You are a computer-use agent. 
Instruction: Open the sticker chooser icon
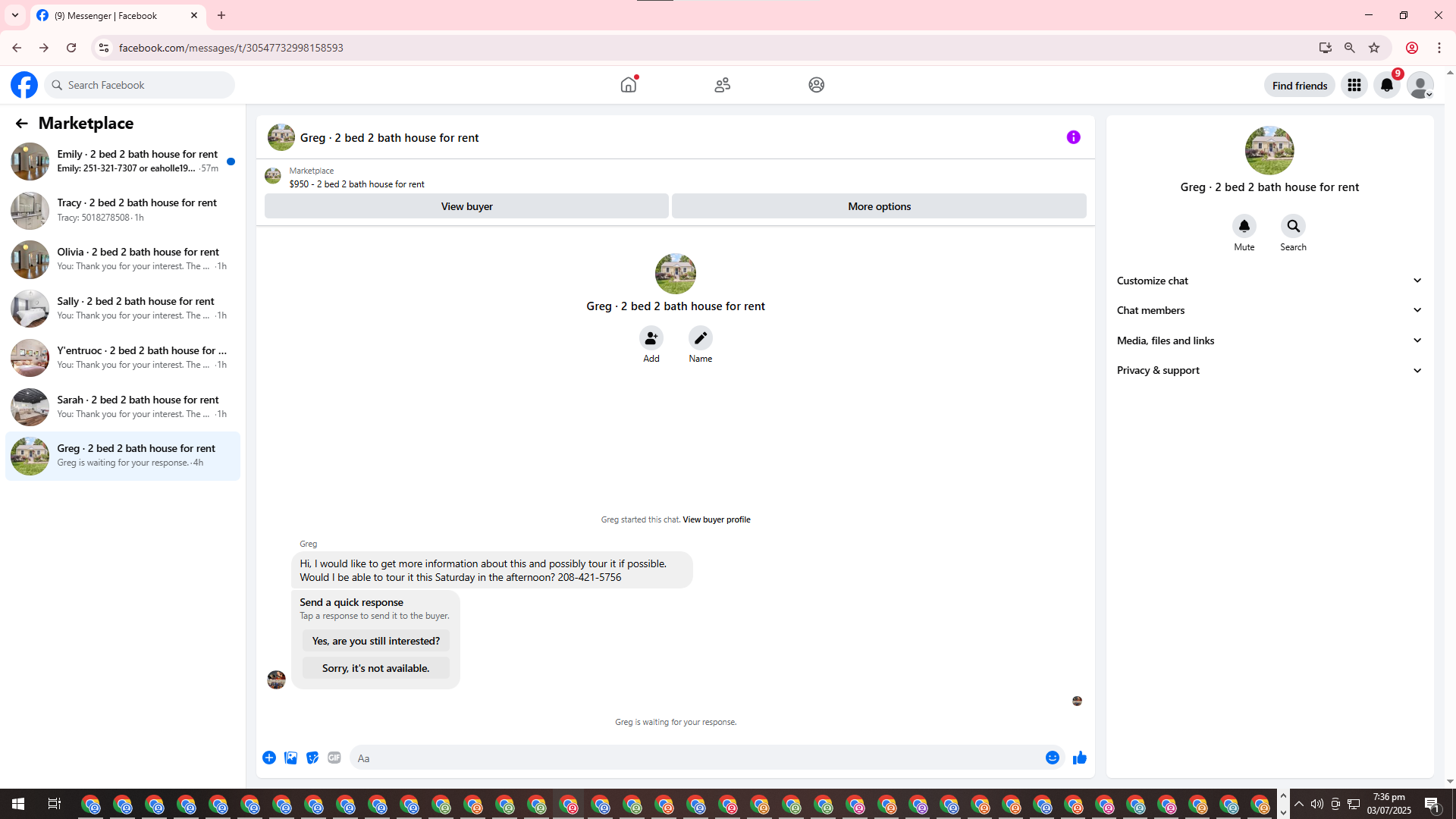coord(312,758)
